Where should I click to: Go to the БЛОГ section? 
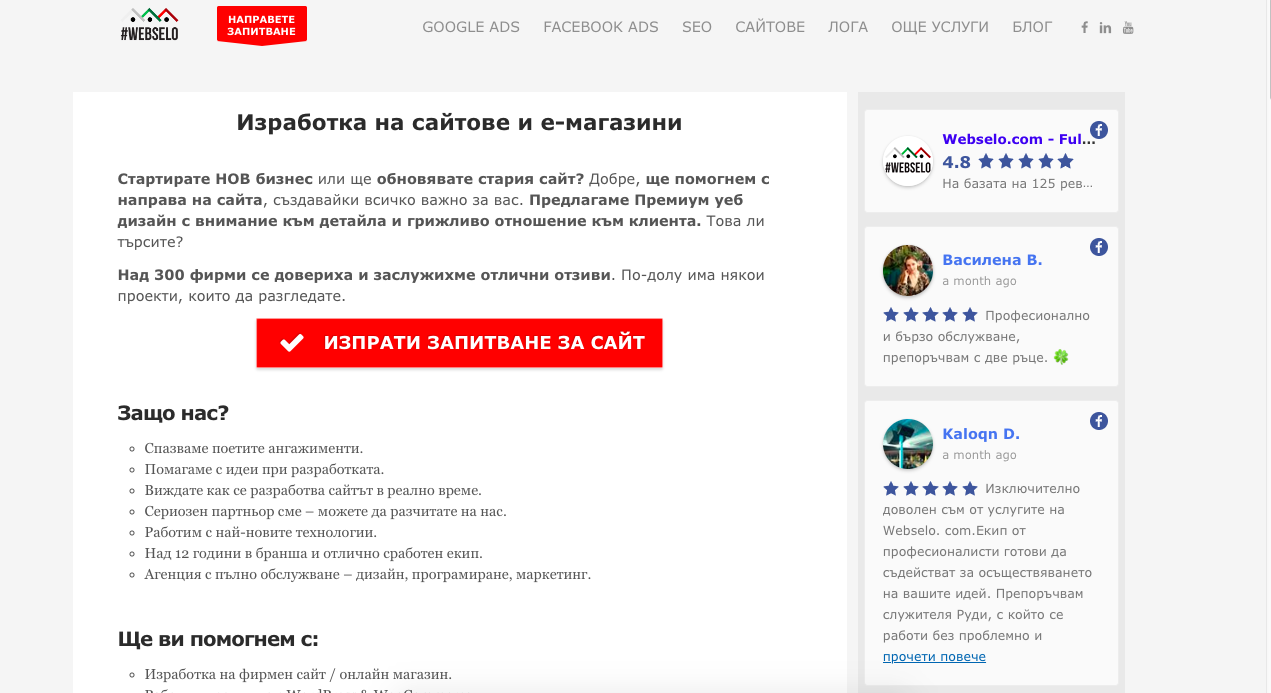point(1032,27)
